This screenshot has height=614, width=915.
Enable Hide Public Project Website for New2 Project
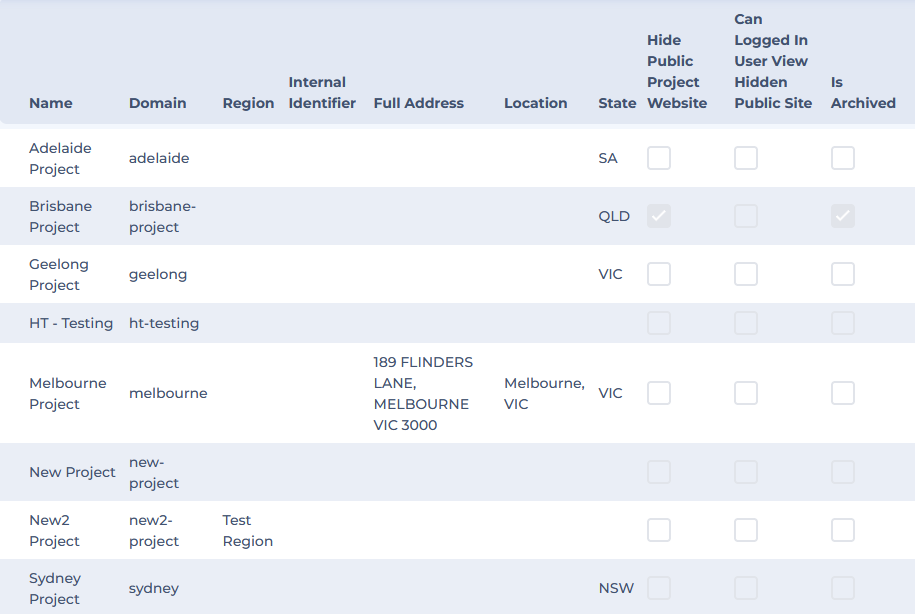tap(658, 530)
